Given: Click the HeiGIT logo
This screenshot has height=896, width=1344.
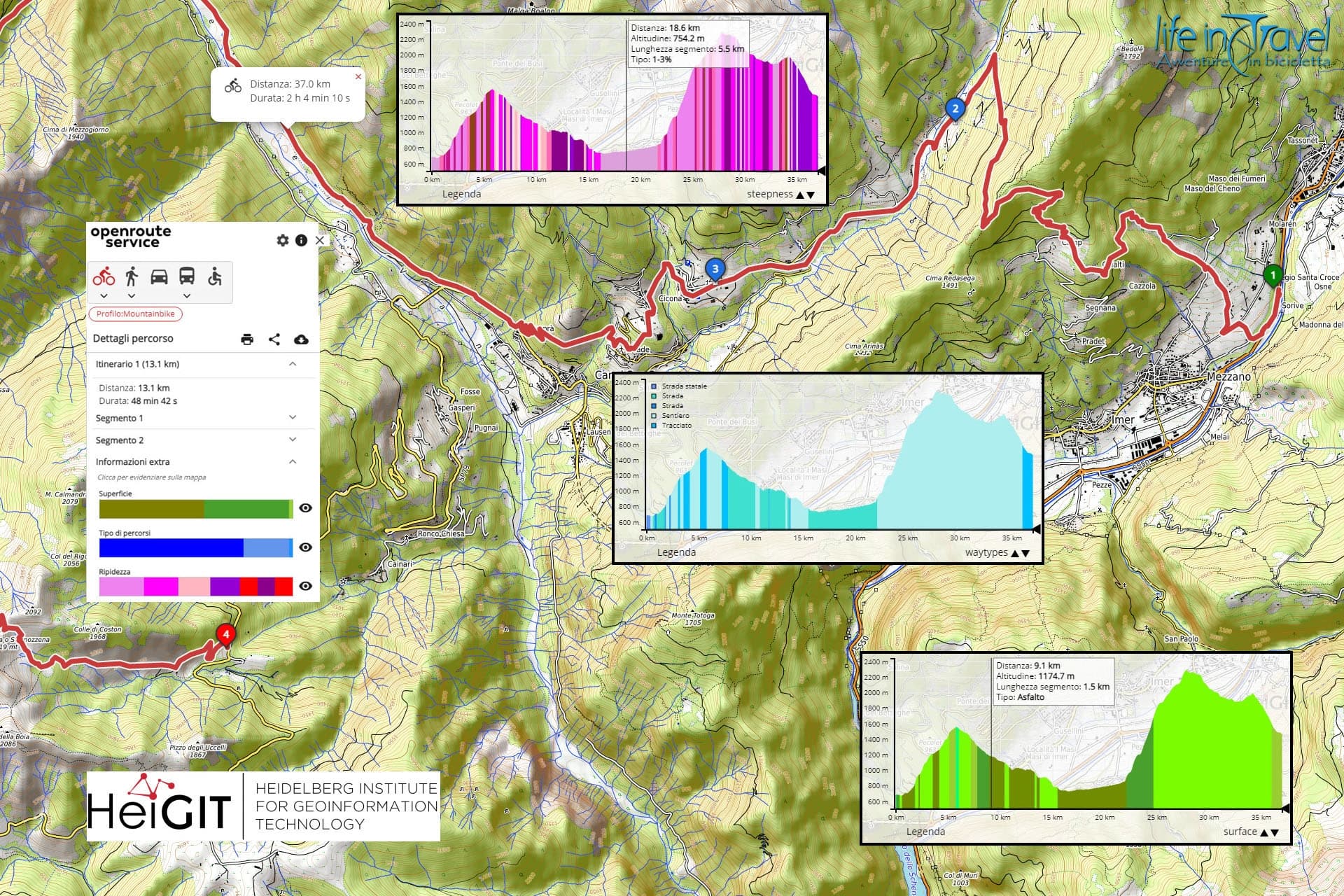Looking at the screenshot, I should click(263, 806).
